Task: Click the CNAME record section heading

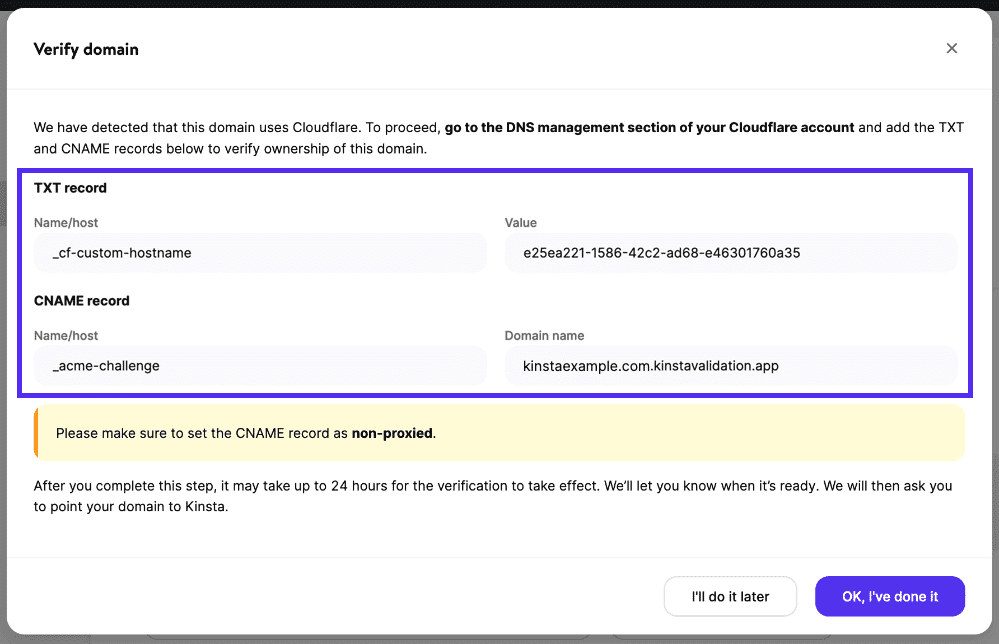Action: click(81, 300)
